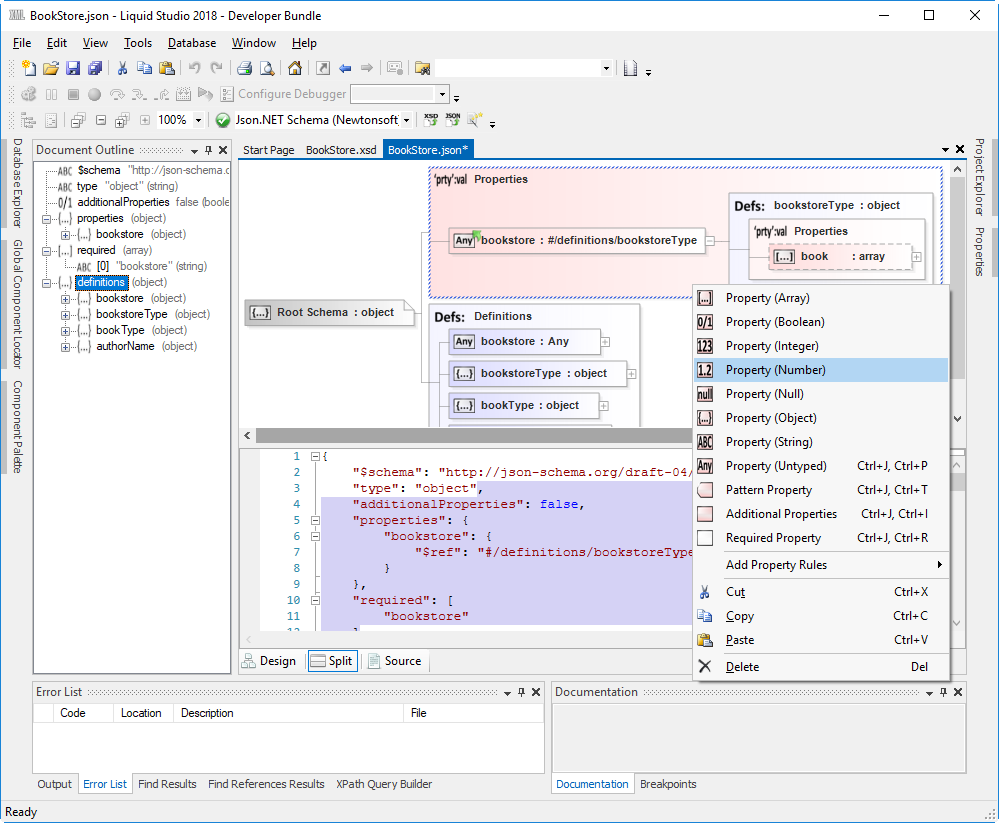
Task: Click the blue back arrow icon
Action: pyautogui.click(x=345, y=68)
